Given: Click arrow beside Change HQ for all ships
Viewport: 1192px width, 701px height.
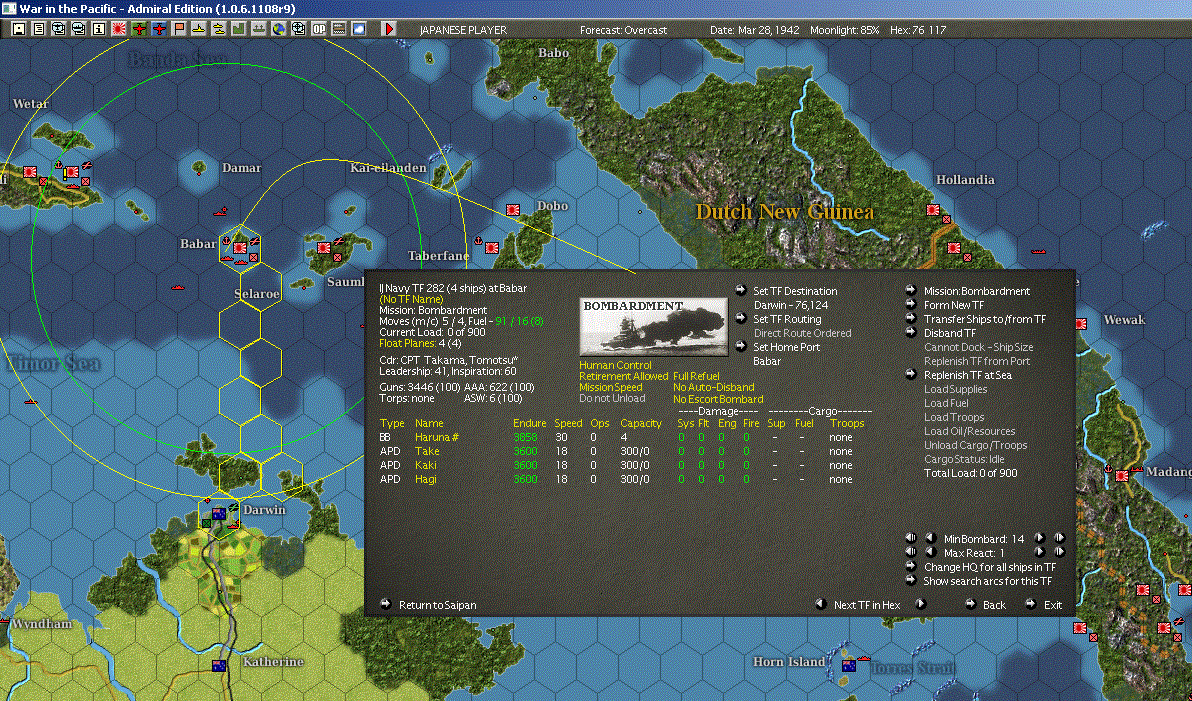Looking at the screenshot, I should click(911, 566).
